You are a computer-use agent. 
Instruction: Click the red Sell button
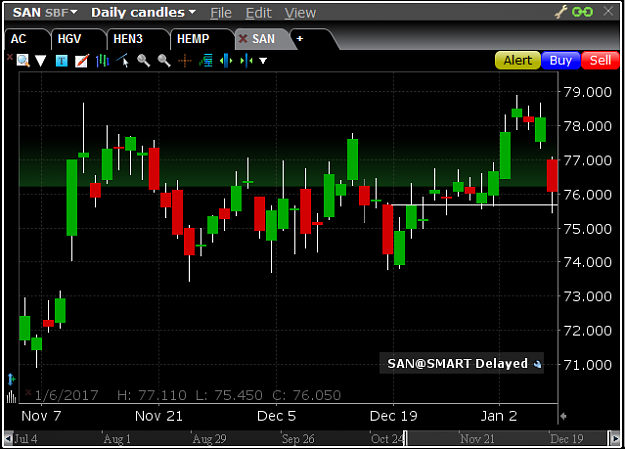coord(600,61)
